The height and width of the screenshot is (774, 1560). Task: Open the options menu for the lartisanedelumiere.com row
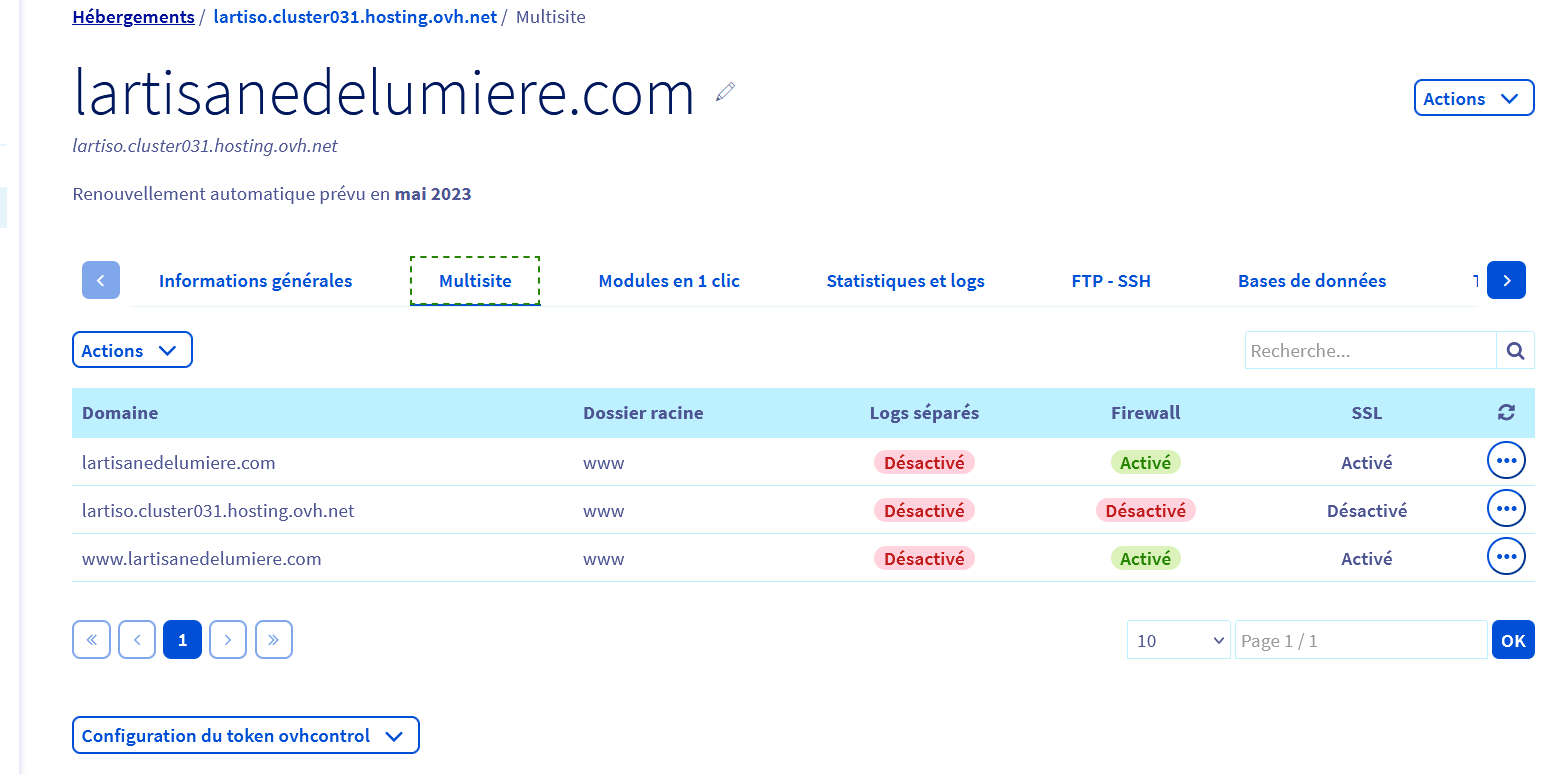click(x=1506, y=461)
